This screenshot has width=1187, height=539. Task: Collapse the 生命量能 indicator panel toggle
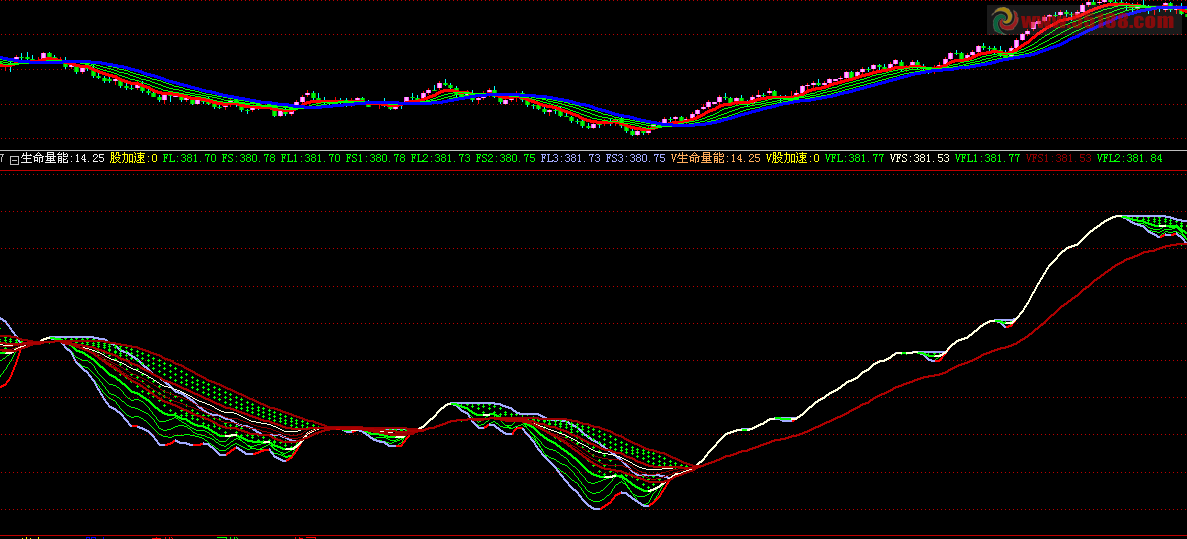click(14, 159)
